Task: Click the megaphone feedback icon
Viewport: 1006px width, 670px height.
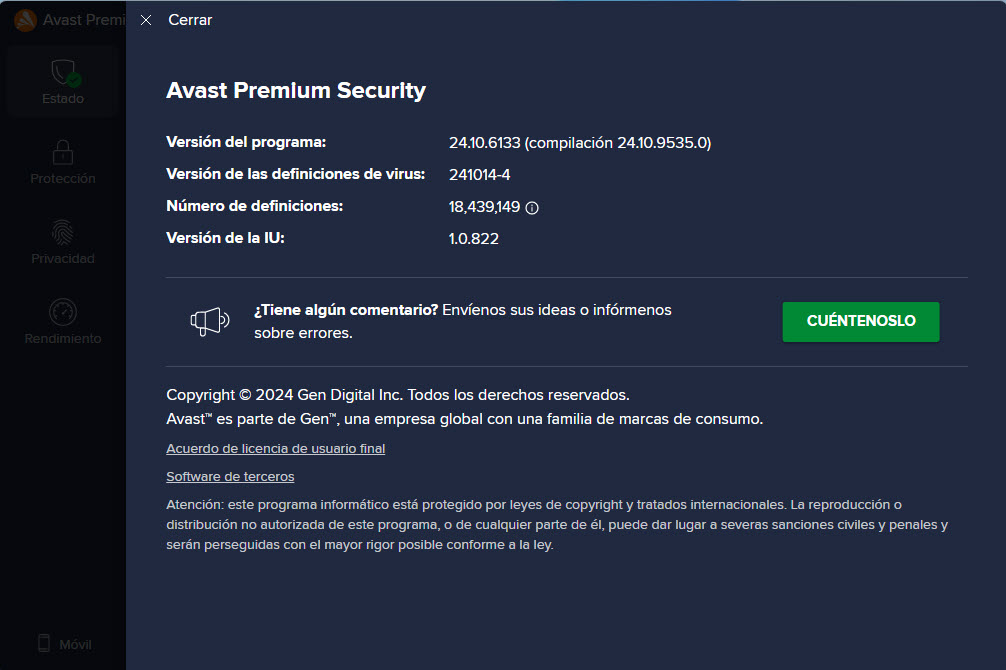Action: (210, 321)
